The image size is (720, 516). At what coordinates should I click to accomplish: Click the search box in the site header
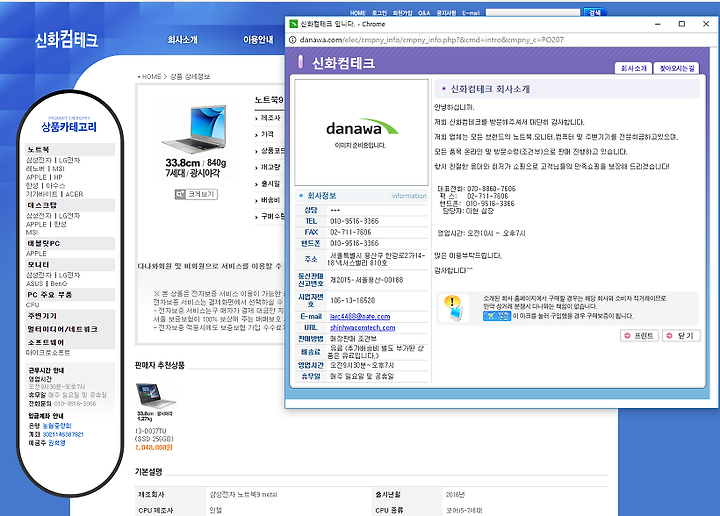(x=533, y=12)
